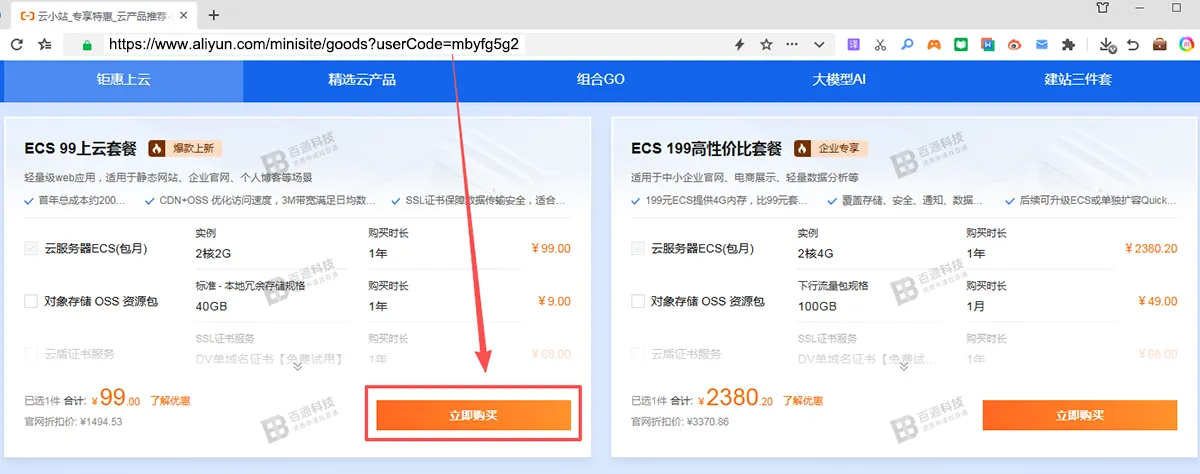Click the ECS 199高性价比套餐 title
This screenshot has height=474, width=1200.
[707, 148]
